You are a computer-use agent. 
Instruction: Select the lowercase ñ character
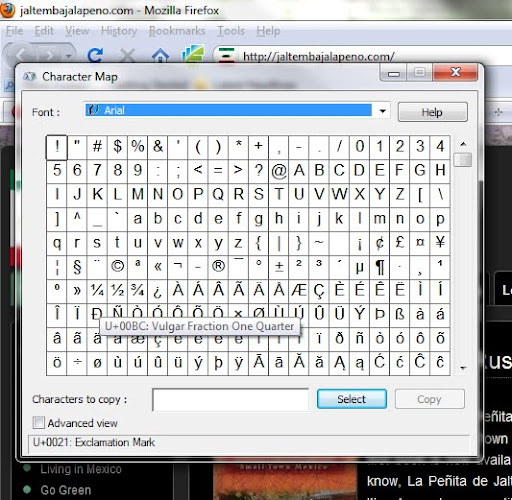point(359,339)
